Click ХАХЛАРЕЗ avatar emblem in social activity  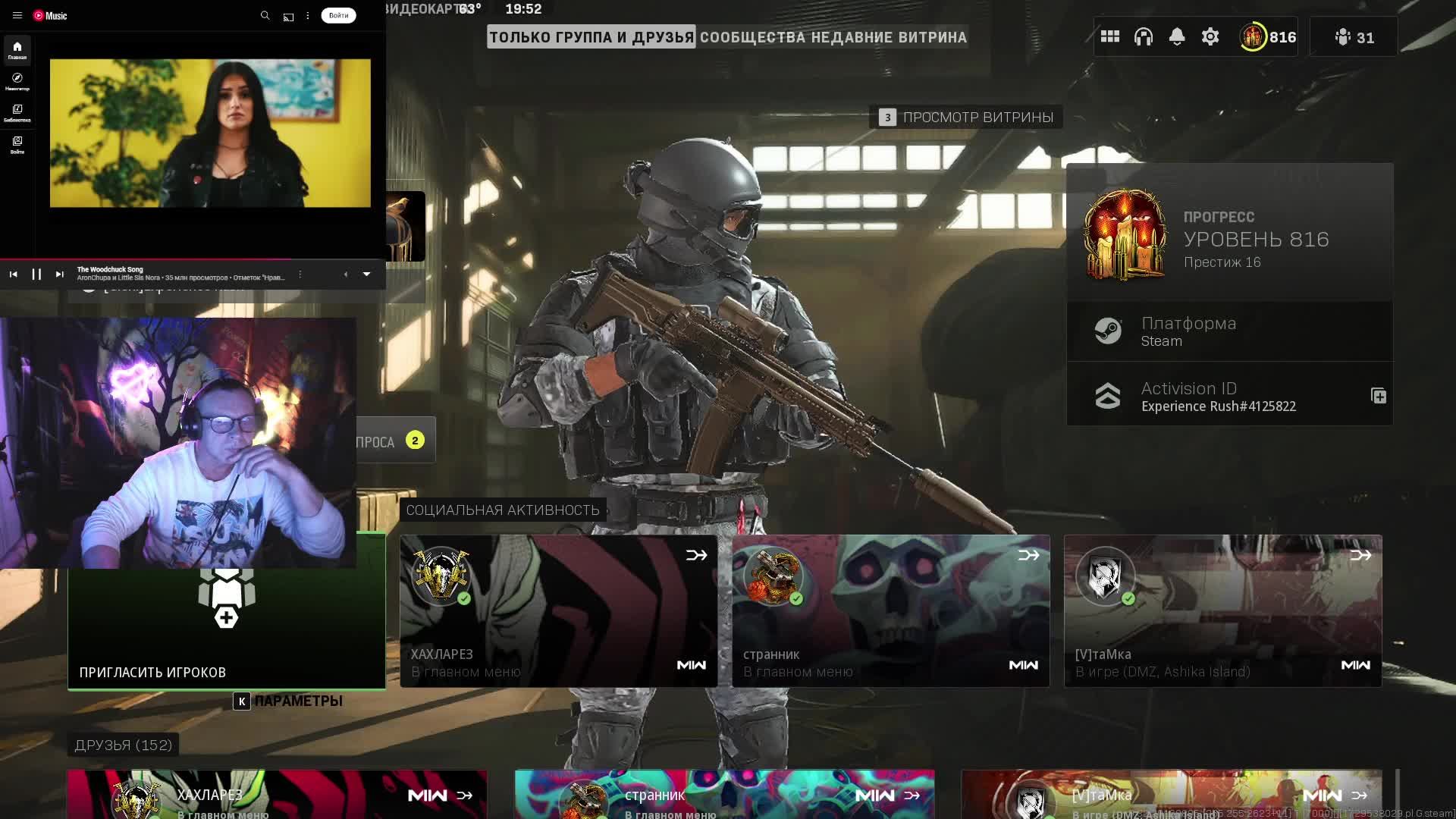[x=441, y=576]
